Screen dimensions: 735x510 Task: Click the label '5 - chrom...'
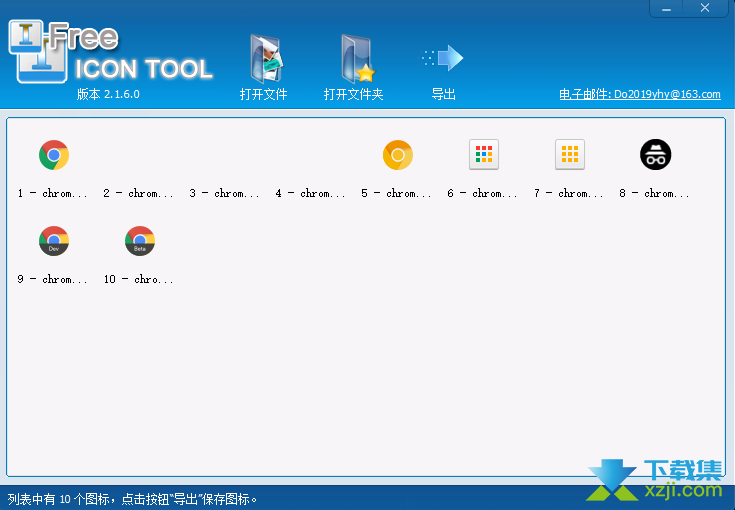[396, 193]
